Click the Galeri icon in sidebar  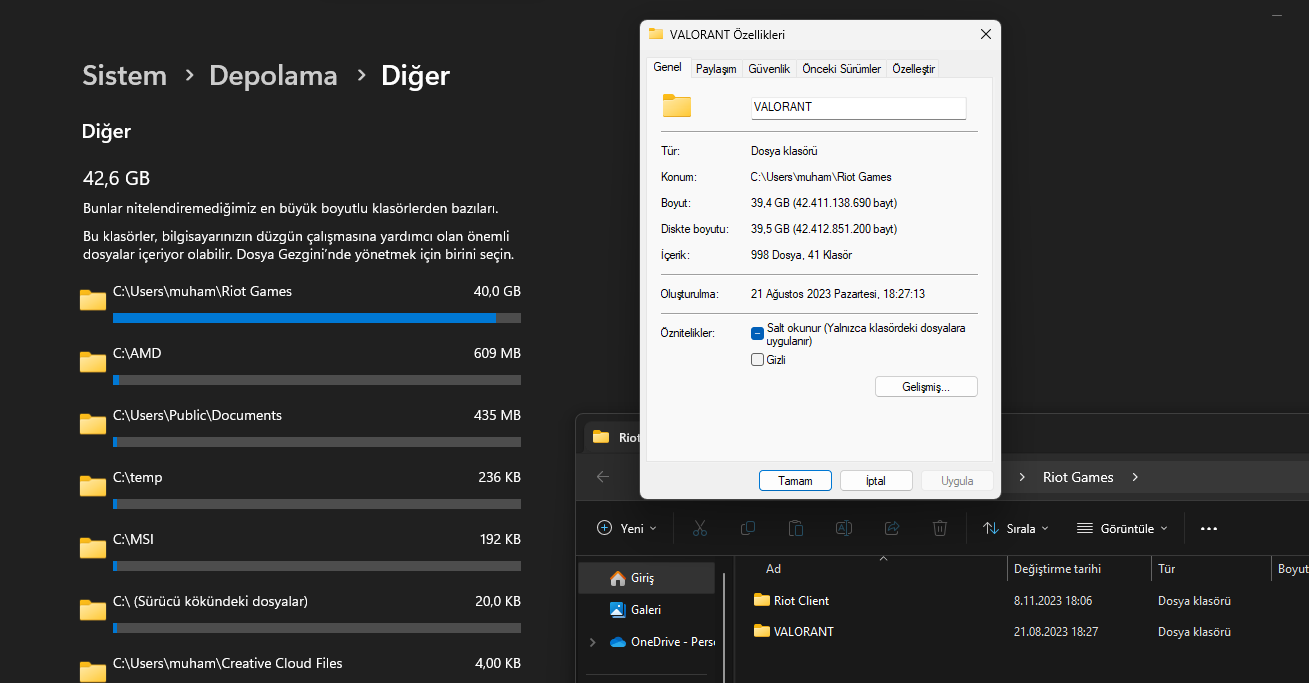click(617, 609)
